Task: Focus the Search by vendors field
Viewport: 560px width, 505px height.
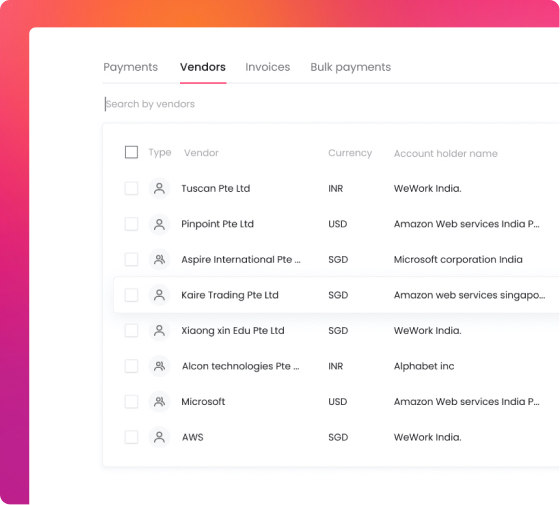Action: 331,104
